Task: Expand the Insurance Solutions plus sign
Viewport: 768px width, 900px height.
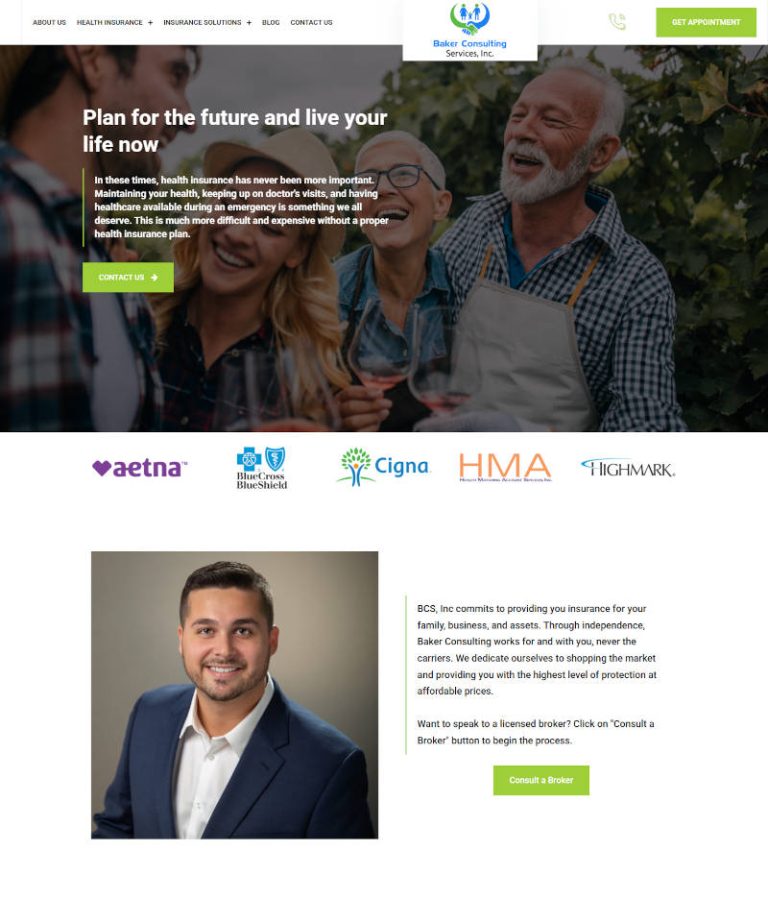Action: click(x=249, y=22)
